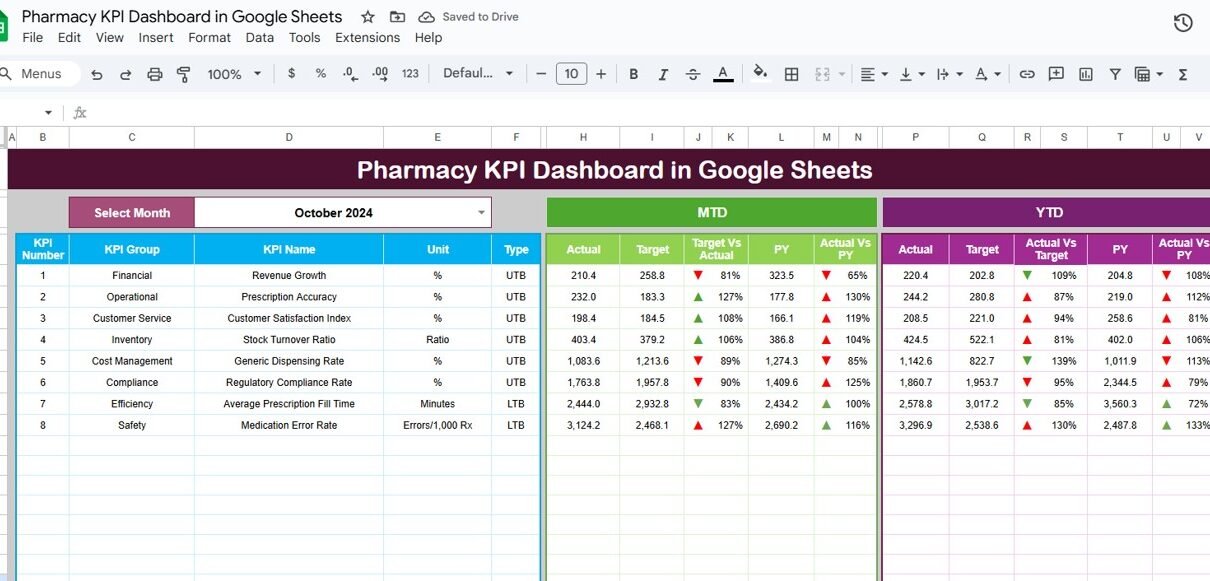Open version history clock icon

1183,22
